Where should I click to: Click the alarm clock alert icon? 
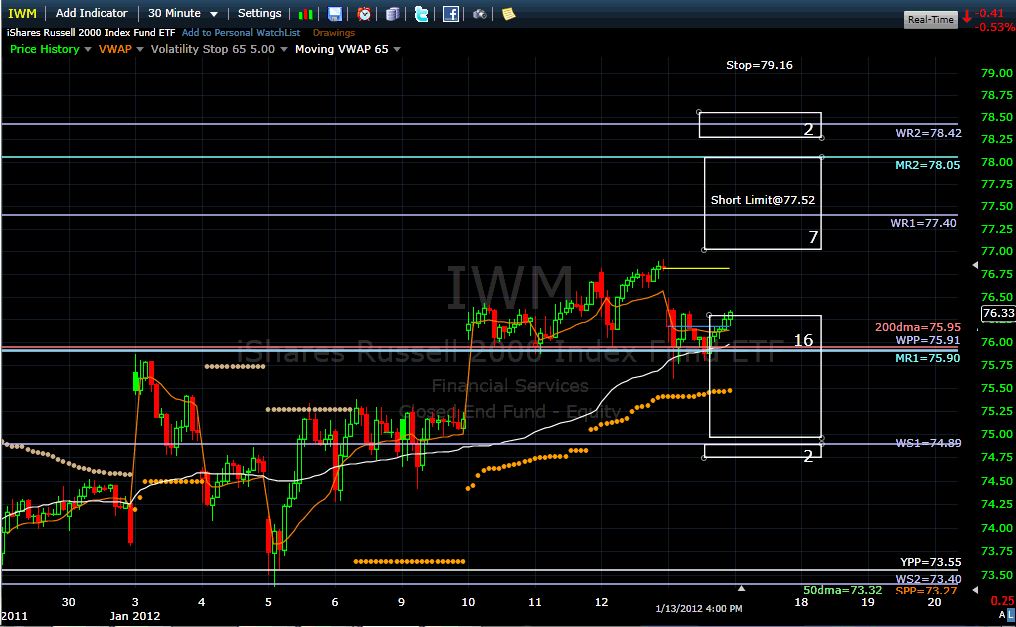point(364,14)
